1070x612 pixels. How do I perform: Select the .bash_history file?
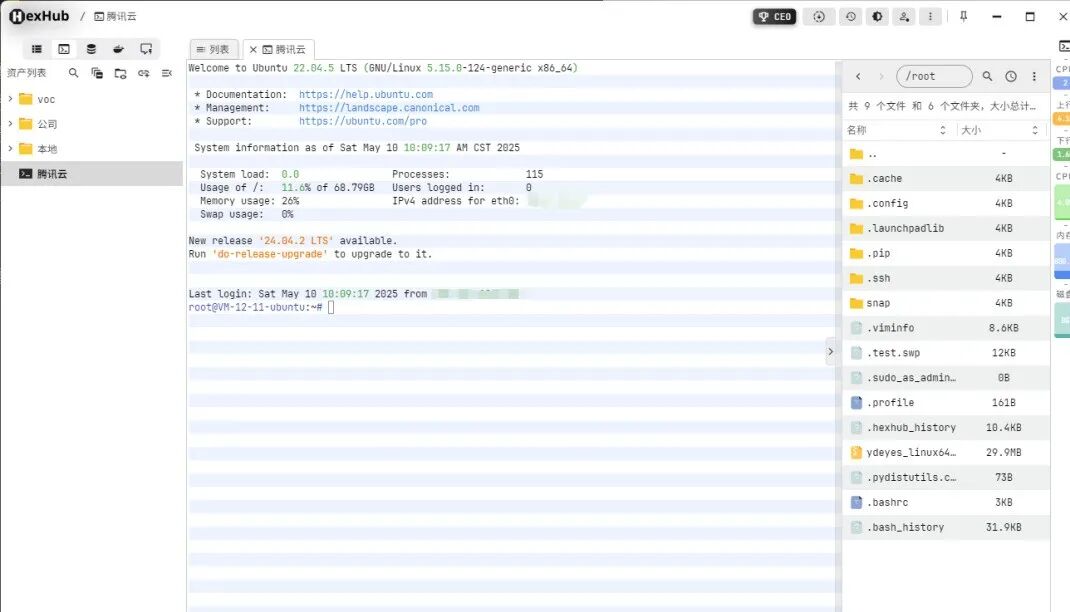click(x=946, y=527)
